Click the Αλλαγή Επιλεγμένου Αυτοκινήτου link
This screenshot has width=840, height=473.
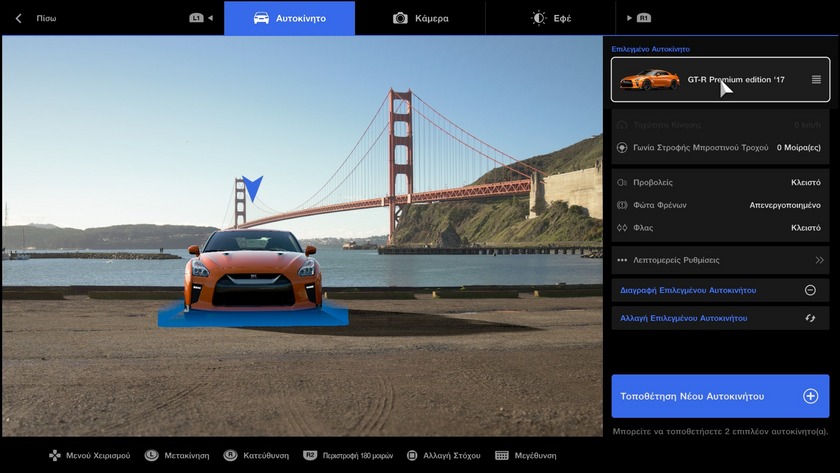684,318
